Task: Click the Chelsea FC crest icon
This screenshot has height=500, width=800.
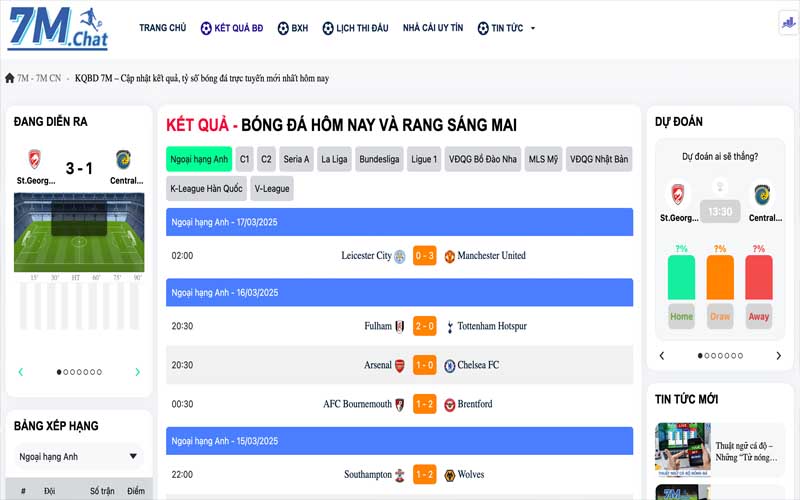Action: click(x=449, y=366)
